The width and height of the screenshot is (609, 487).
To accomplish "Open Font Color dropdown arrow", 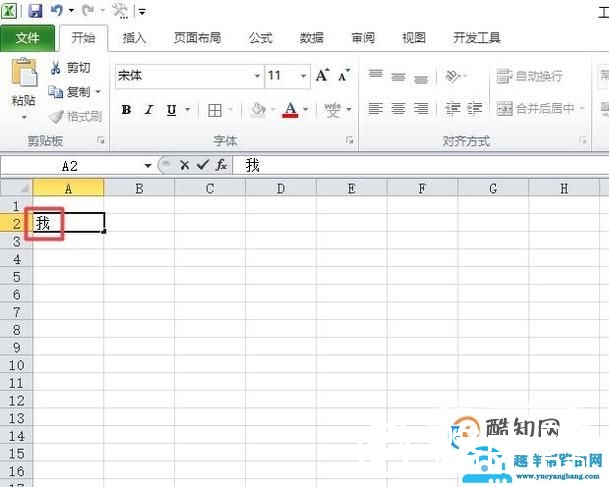I will point(306,110).
